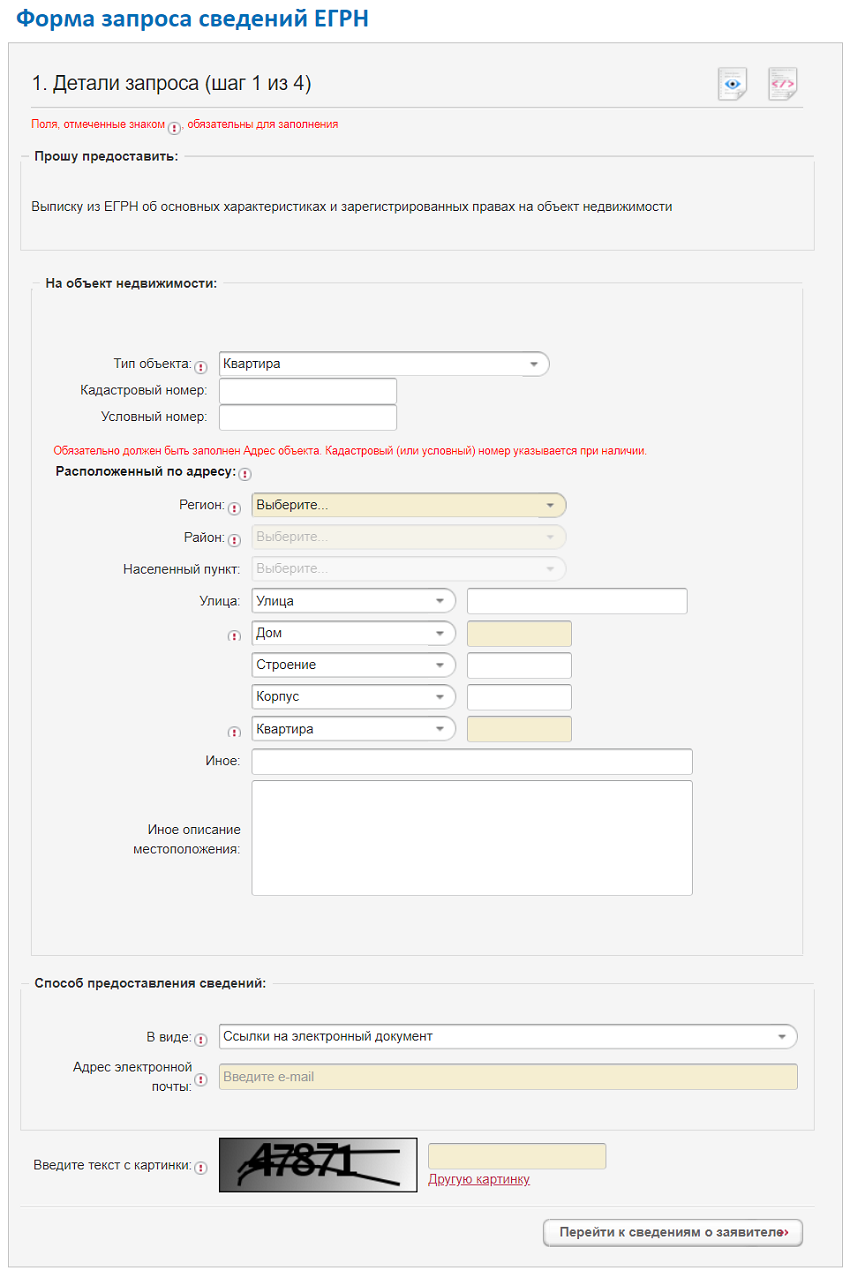Click the required mark beside Регион label
The width and height of the screenshot is (850, 1278).
[x=234, y=508]
